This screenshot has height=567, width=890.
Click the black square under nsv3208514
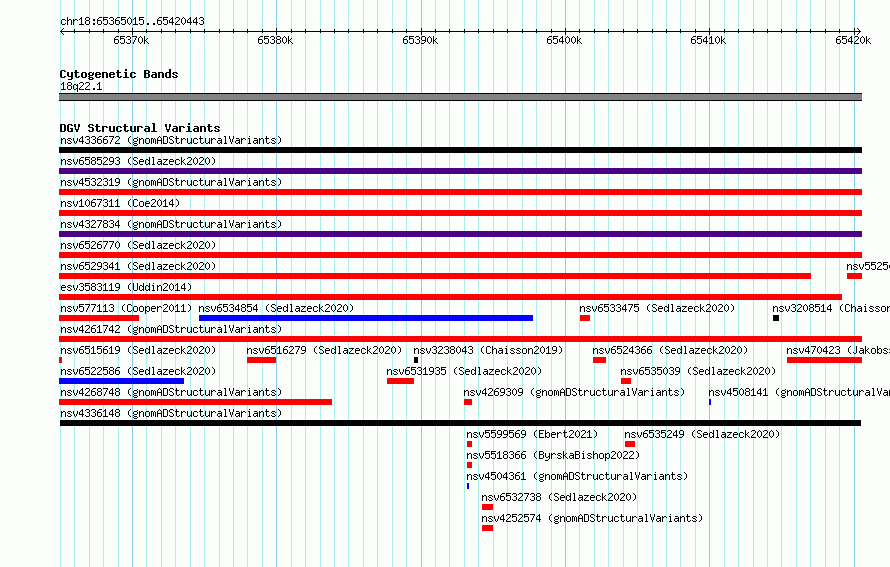coord(776,318)
